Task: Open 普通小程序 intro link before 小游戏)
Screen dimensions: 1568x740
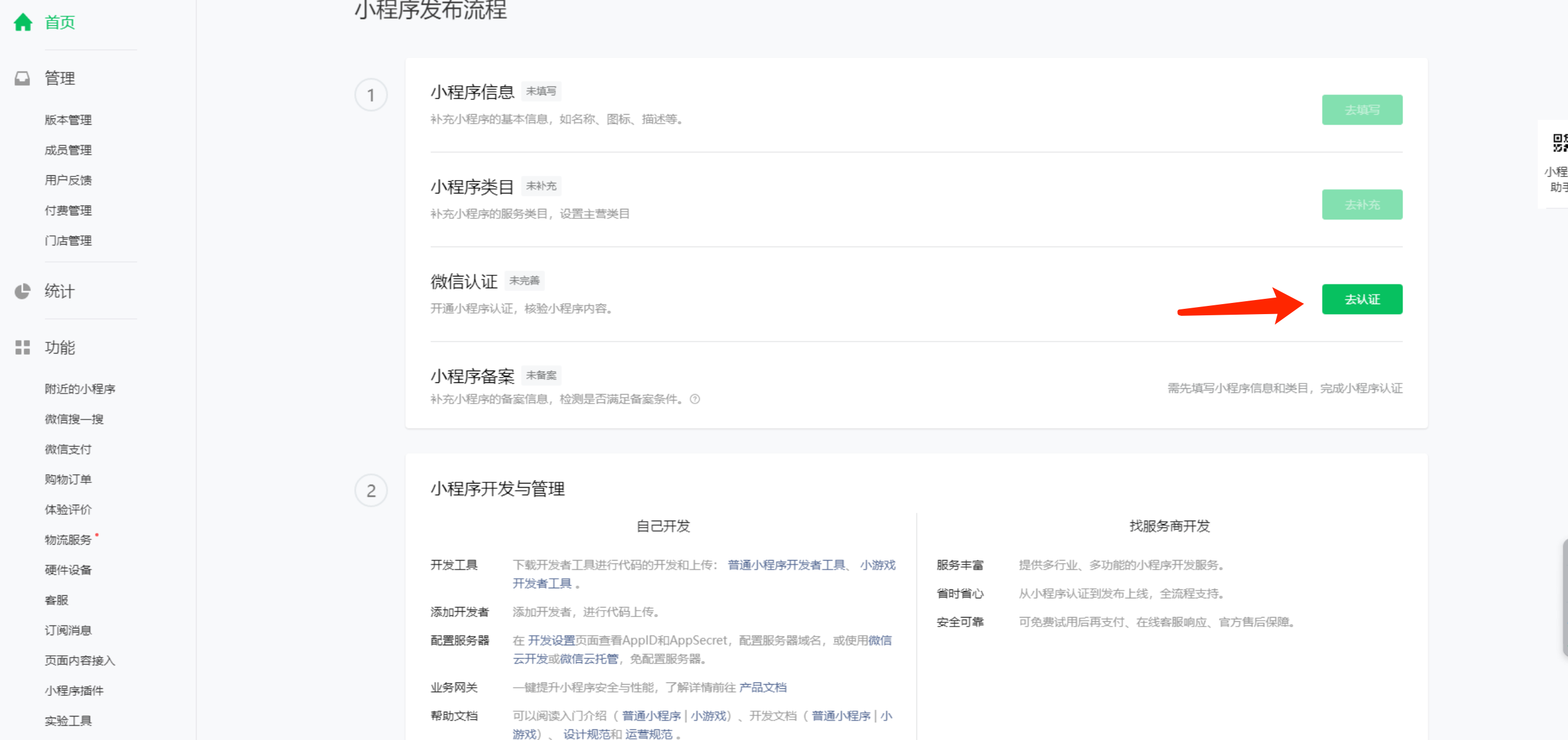Action: (652, 716)
